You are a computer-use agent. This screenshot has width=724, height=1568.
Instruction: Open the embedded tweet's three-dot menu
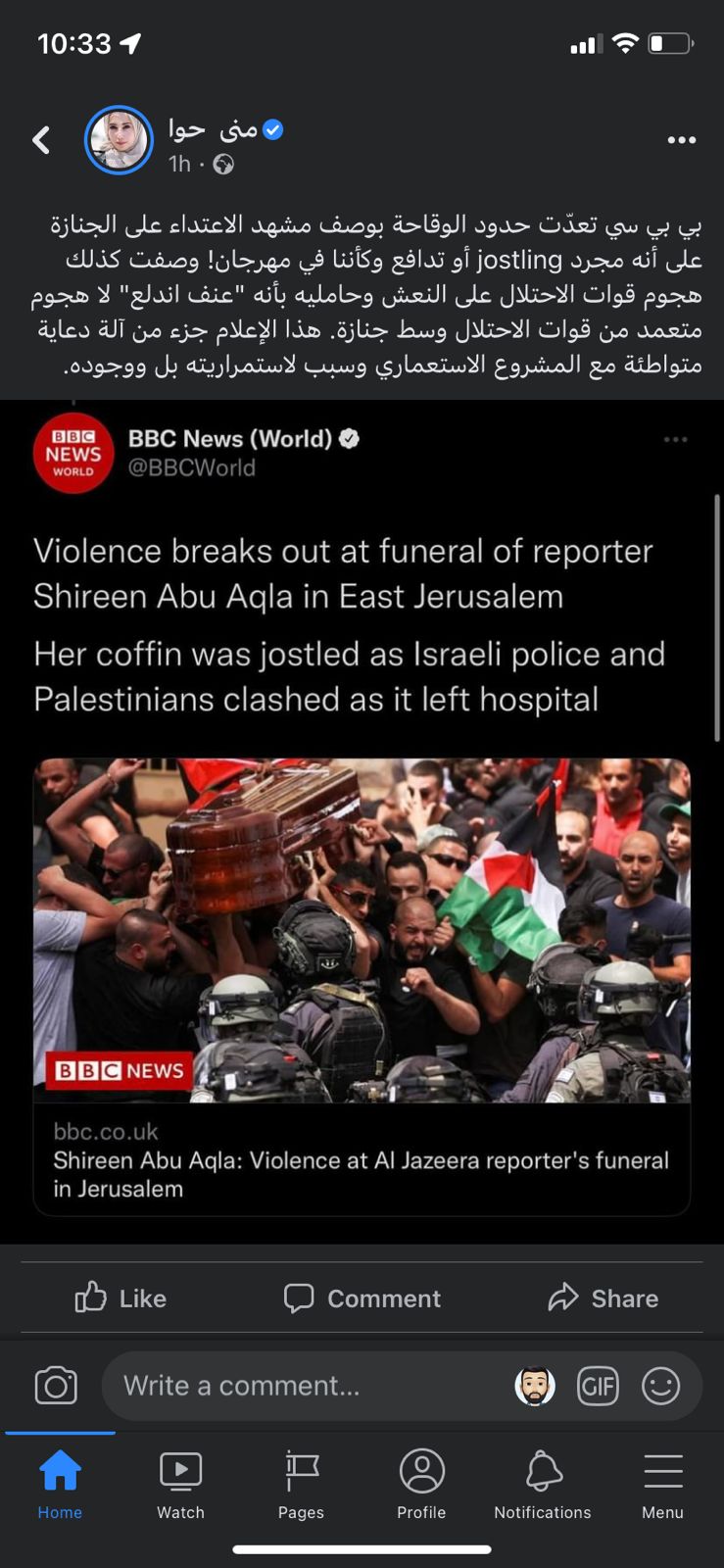675,439
